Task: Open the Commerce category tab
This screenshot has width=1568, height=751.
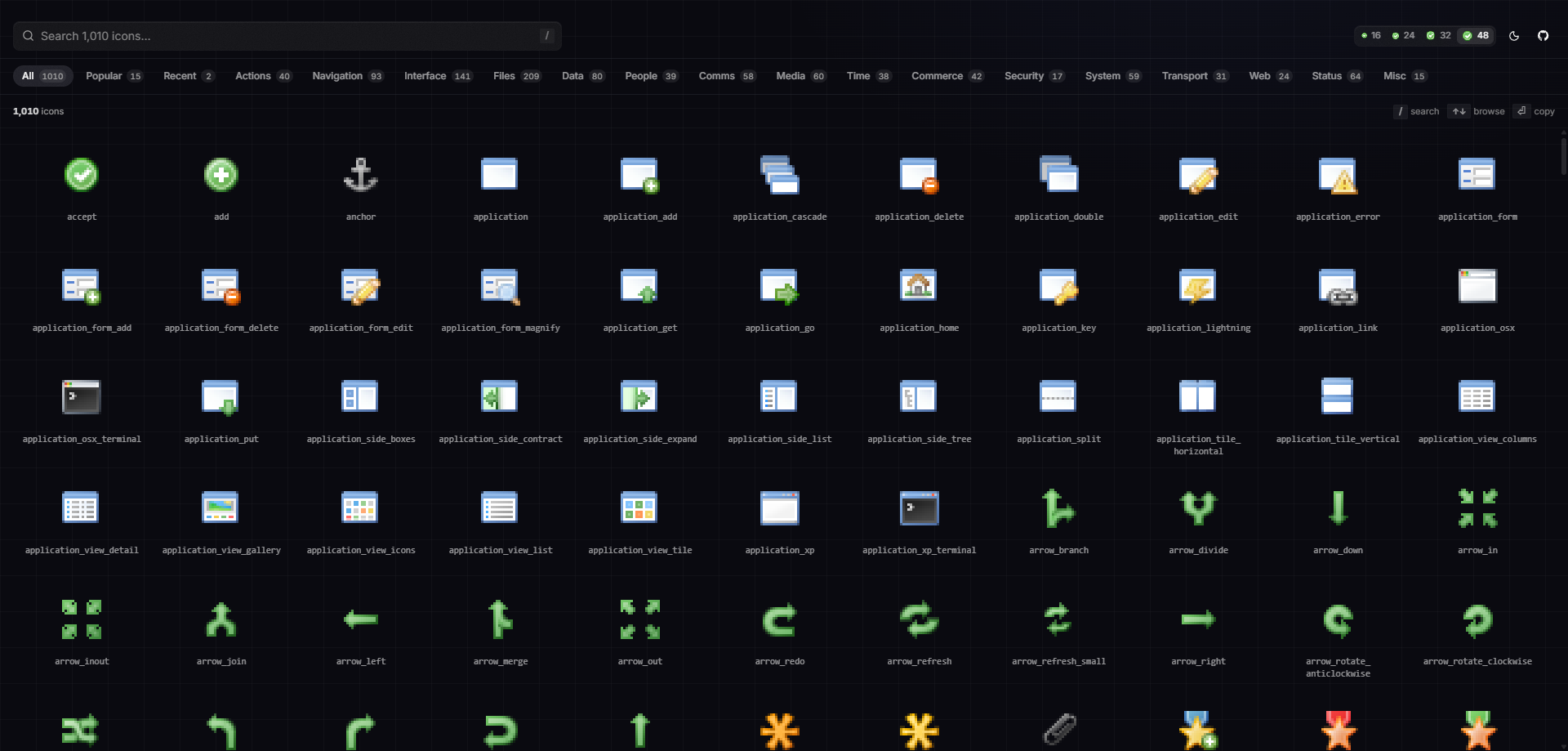Action: 947,76
